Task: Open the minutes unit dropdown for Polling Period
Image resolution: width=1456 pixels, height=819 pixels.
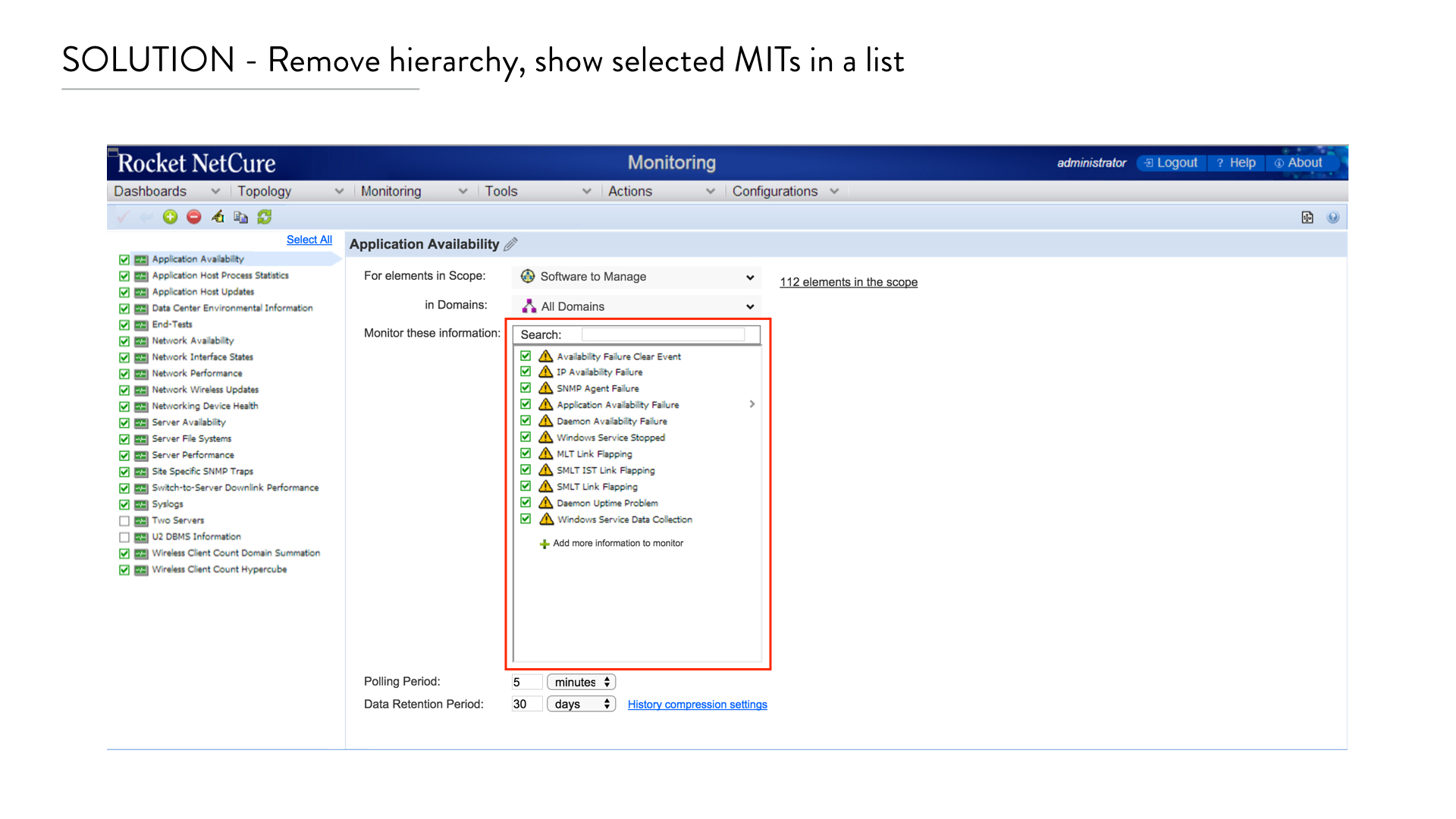Action: click(x=581, y=682)
